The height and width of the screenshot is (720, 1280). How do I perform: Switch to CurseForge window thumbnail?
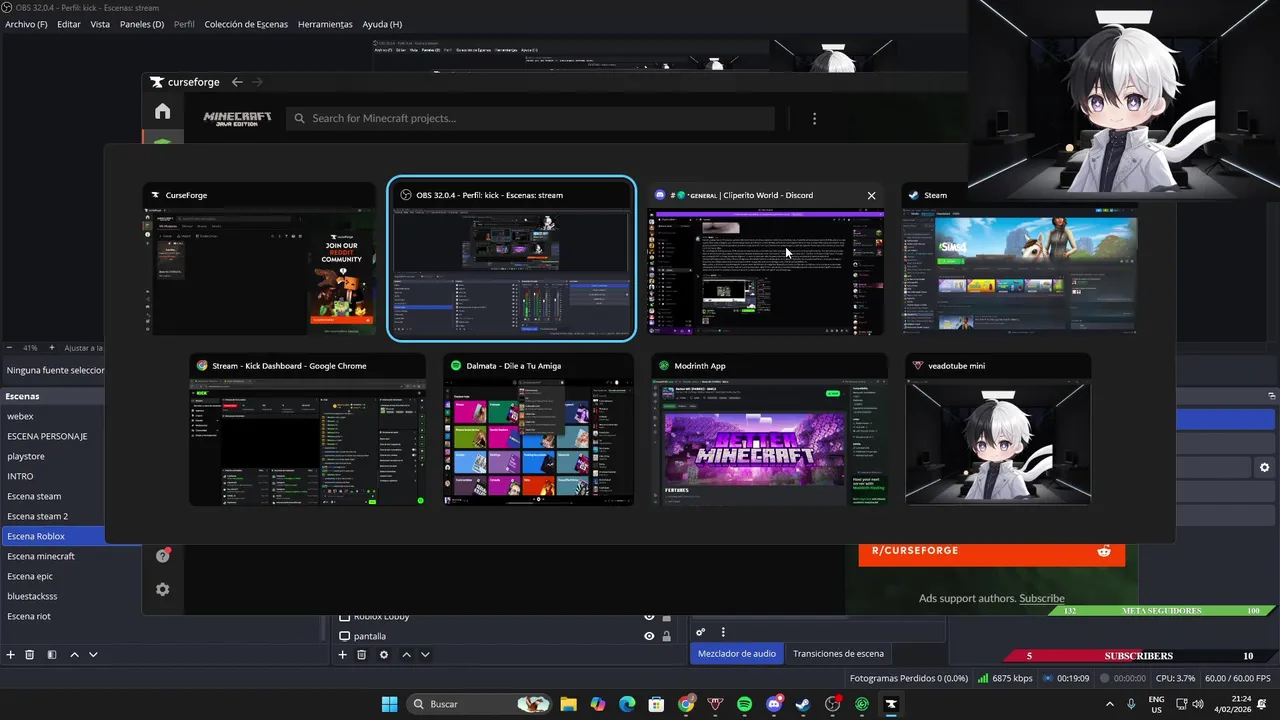point(259,259)
